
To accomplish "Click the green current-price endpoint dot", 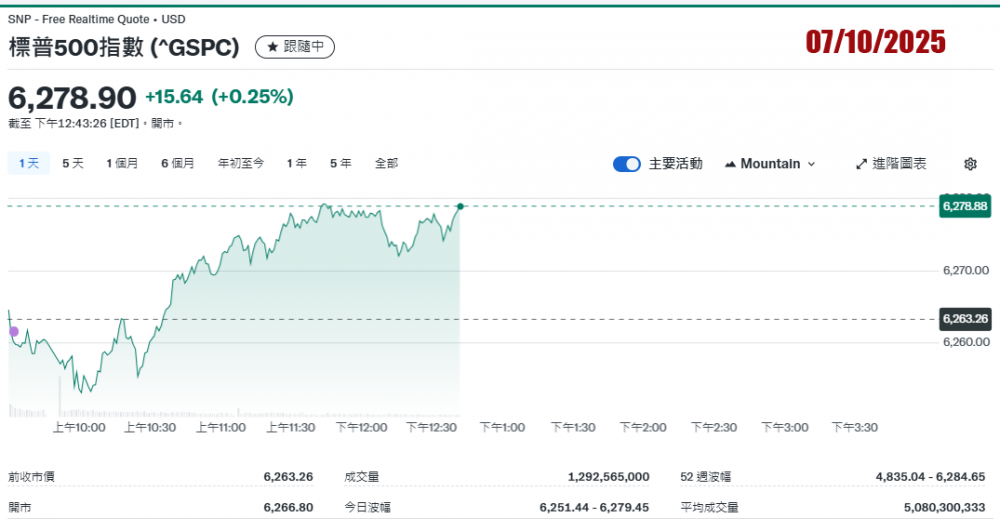I will (x=460, y=207).
